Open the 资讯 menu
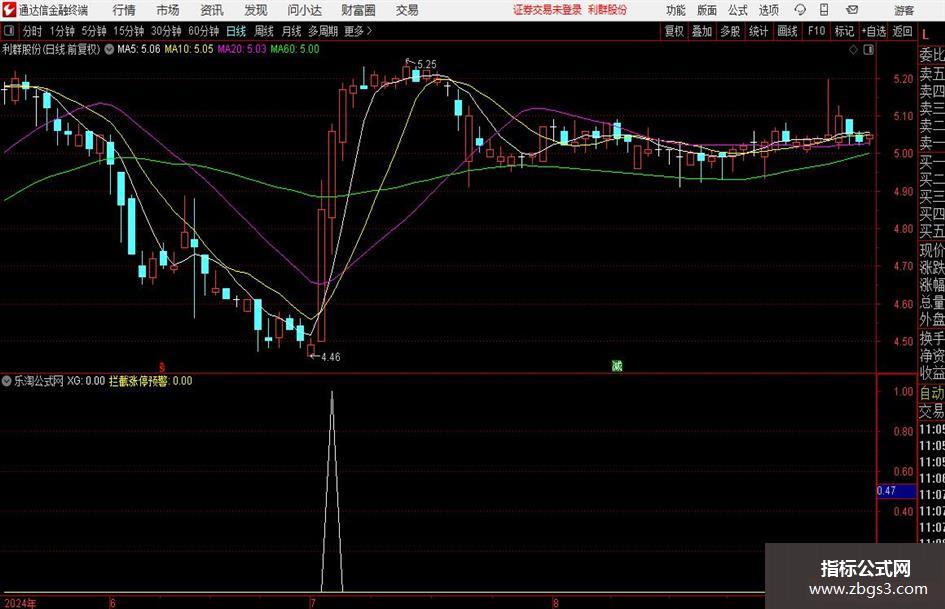 coord(212,10)
